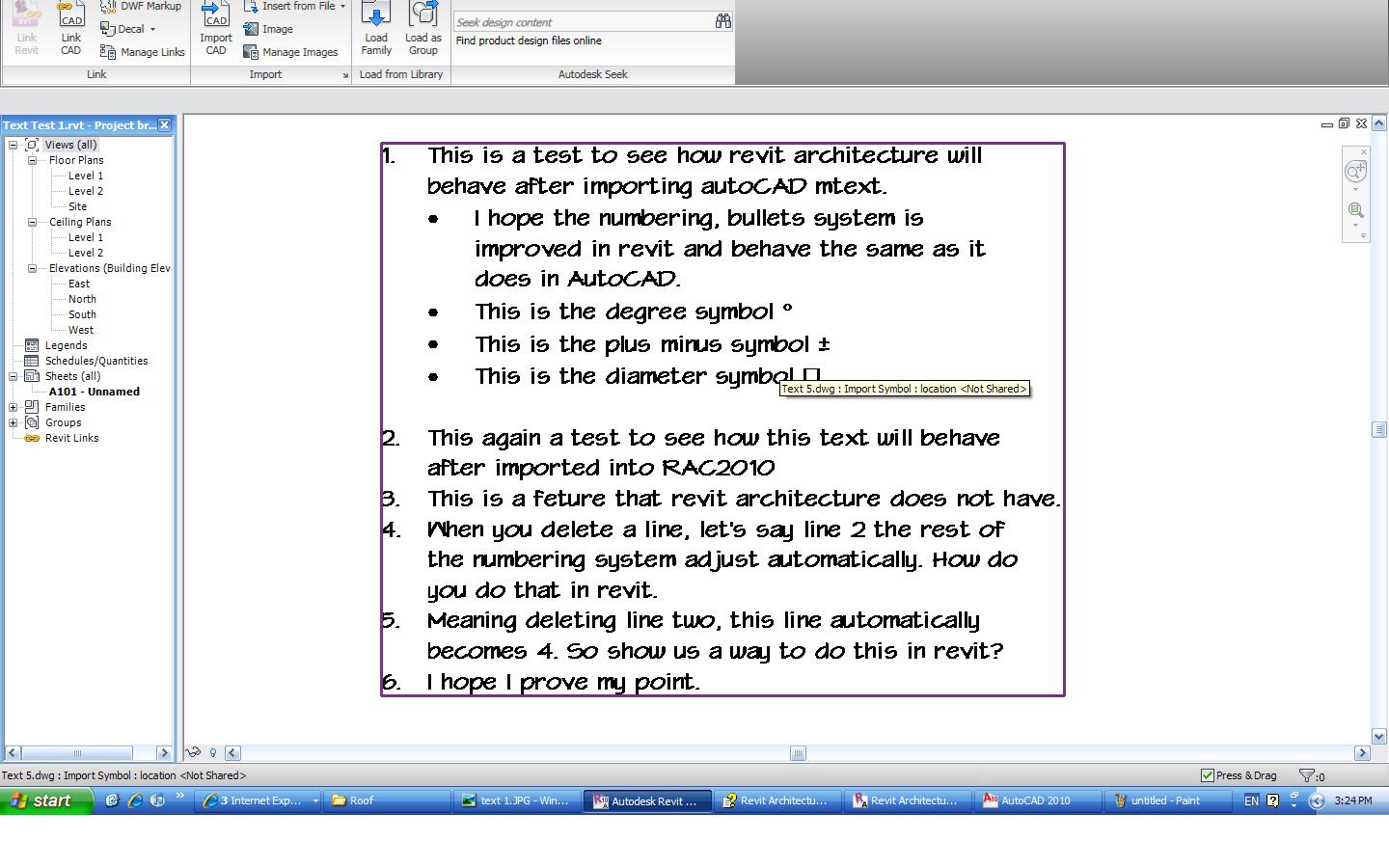The image size is (1389, 868).
Task: Open sheet A101 - Unnamed
Action: click(94, 392)
